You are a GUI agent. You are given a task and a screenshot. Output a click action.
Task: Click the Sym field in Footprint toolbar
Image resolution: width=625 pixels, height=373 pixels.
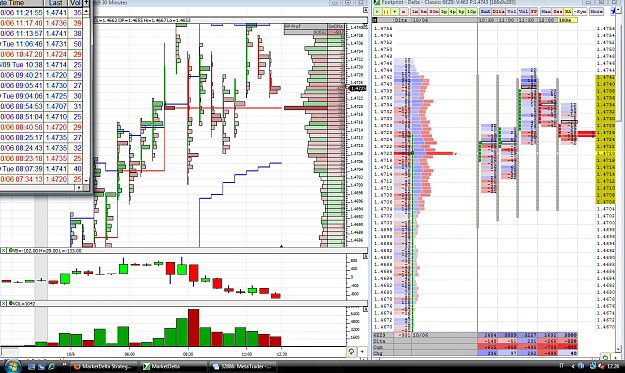[x=580, y=12]
